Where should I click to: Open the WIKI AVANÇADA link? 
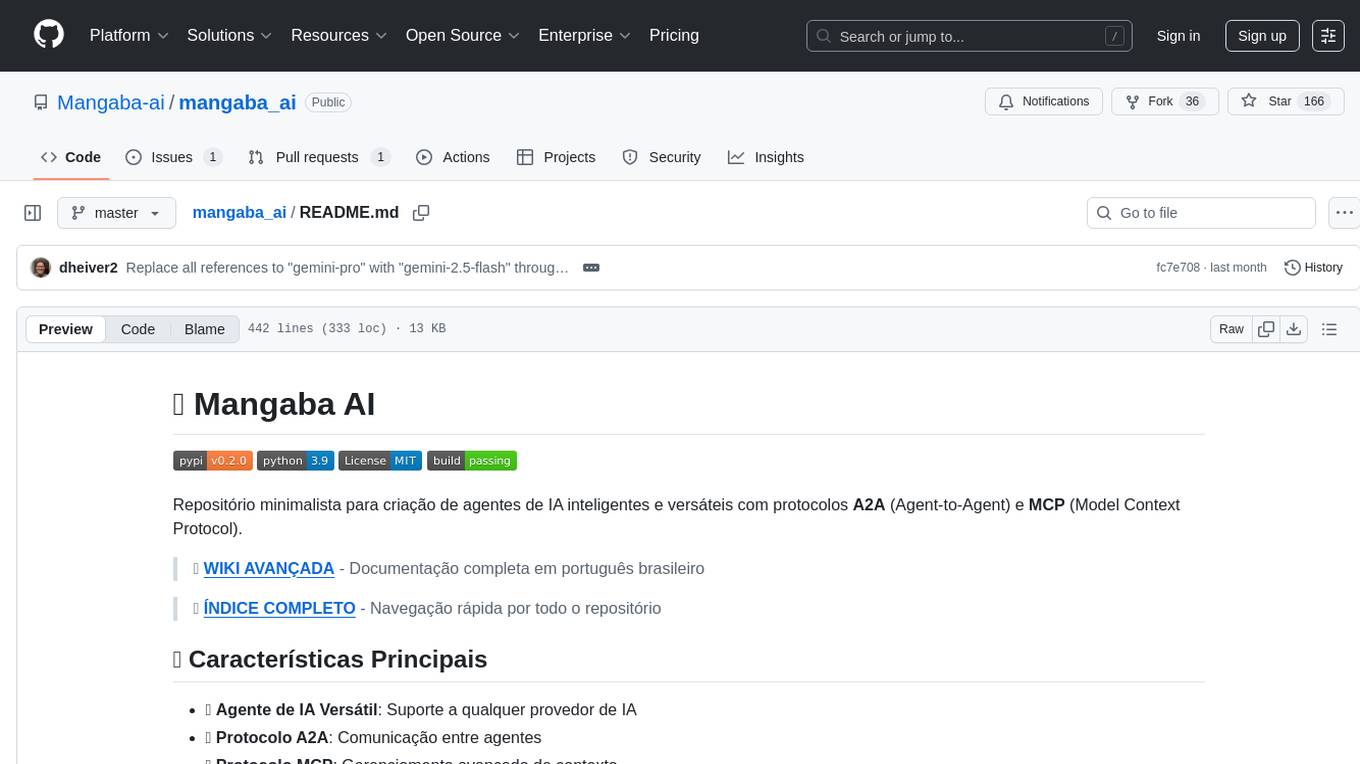(x=269, y=568)
